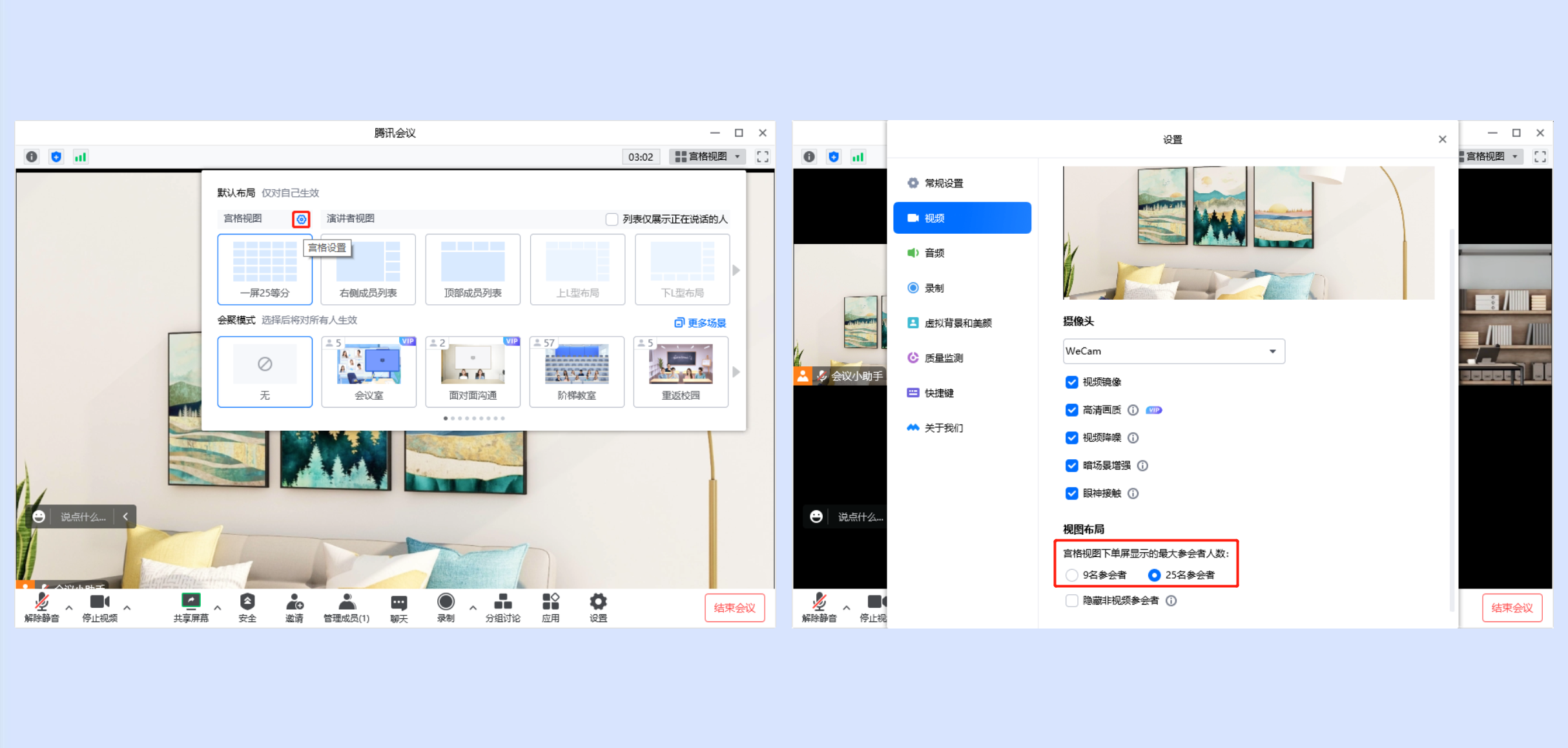The image size is (1568, 748).
Task: Click 解除静音 microphone icon in left window
Action: click(41, 602)
